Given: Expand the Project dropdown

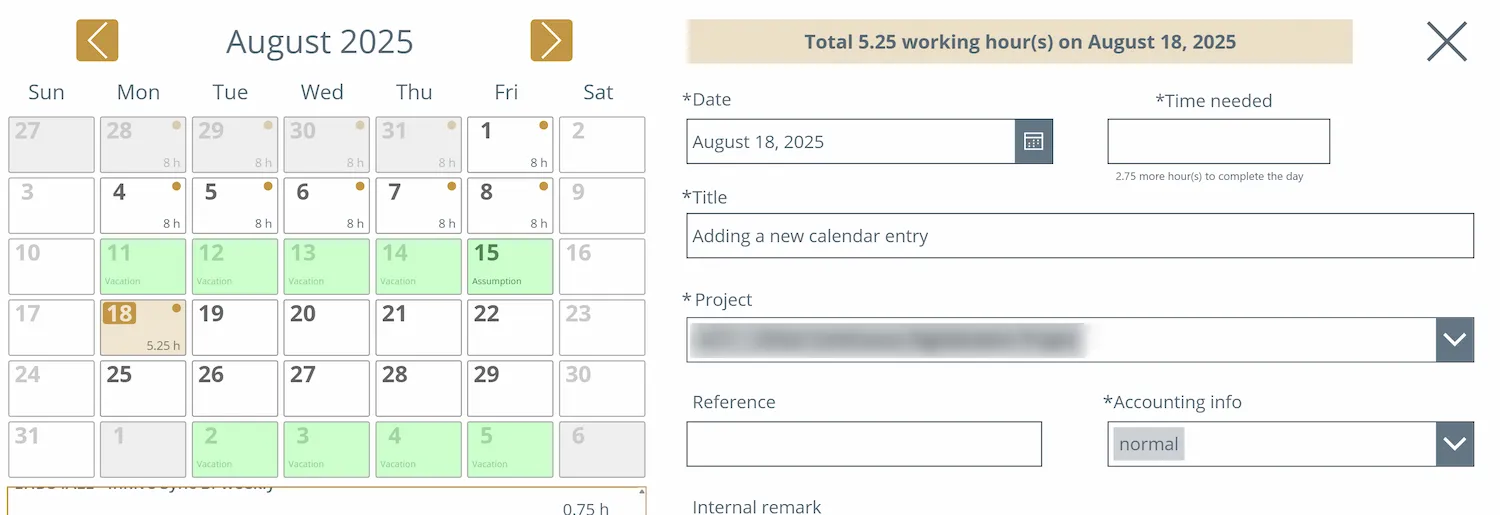Looking at the screenshot, I should click(1454, 340).
